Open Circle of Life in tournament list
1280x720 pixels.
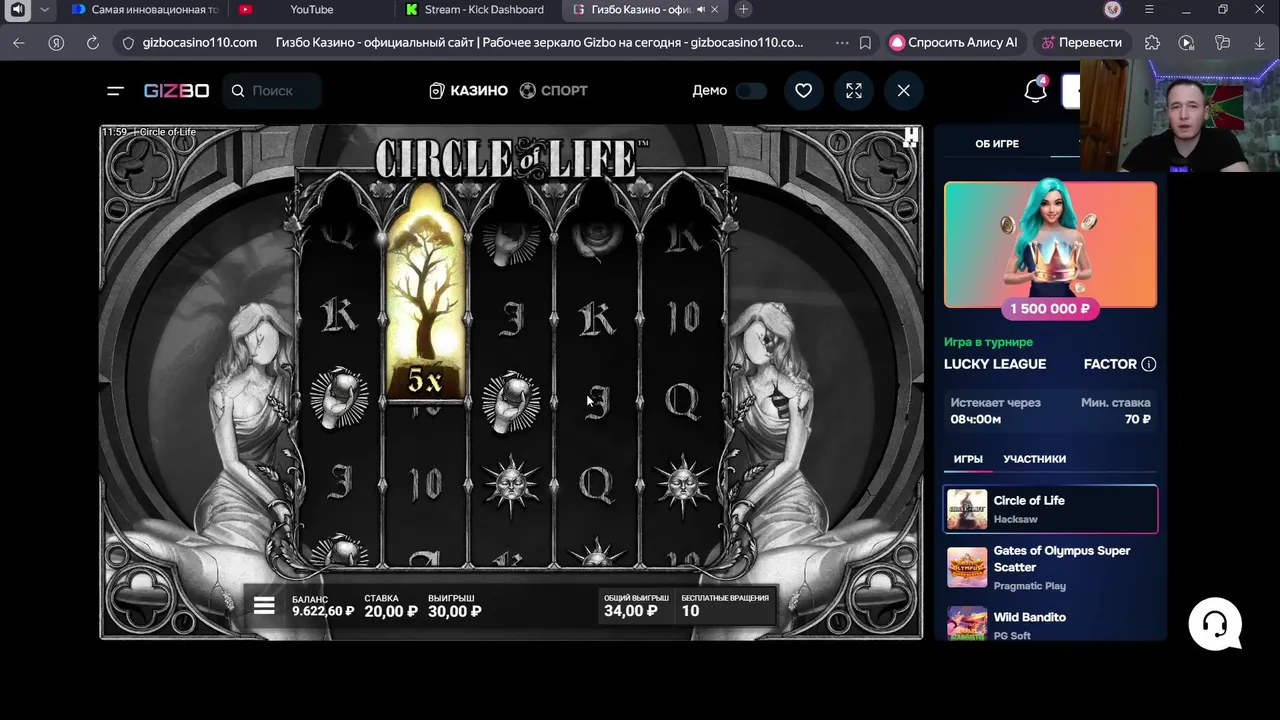coord(1050,509)
